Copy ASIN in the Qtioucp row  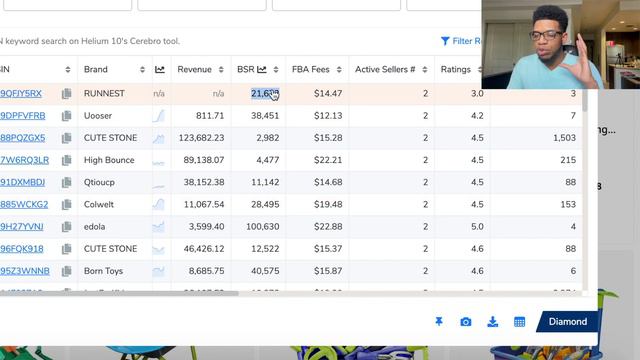67,182
